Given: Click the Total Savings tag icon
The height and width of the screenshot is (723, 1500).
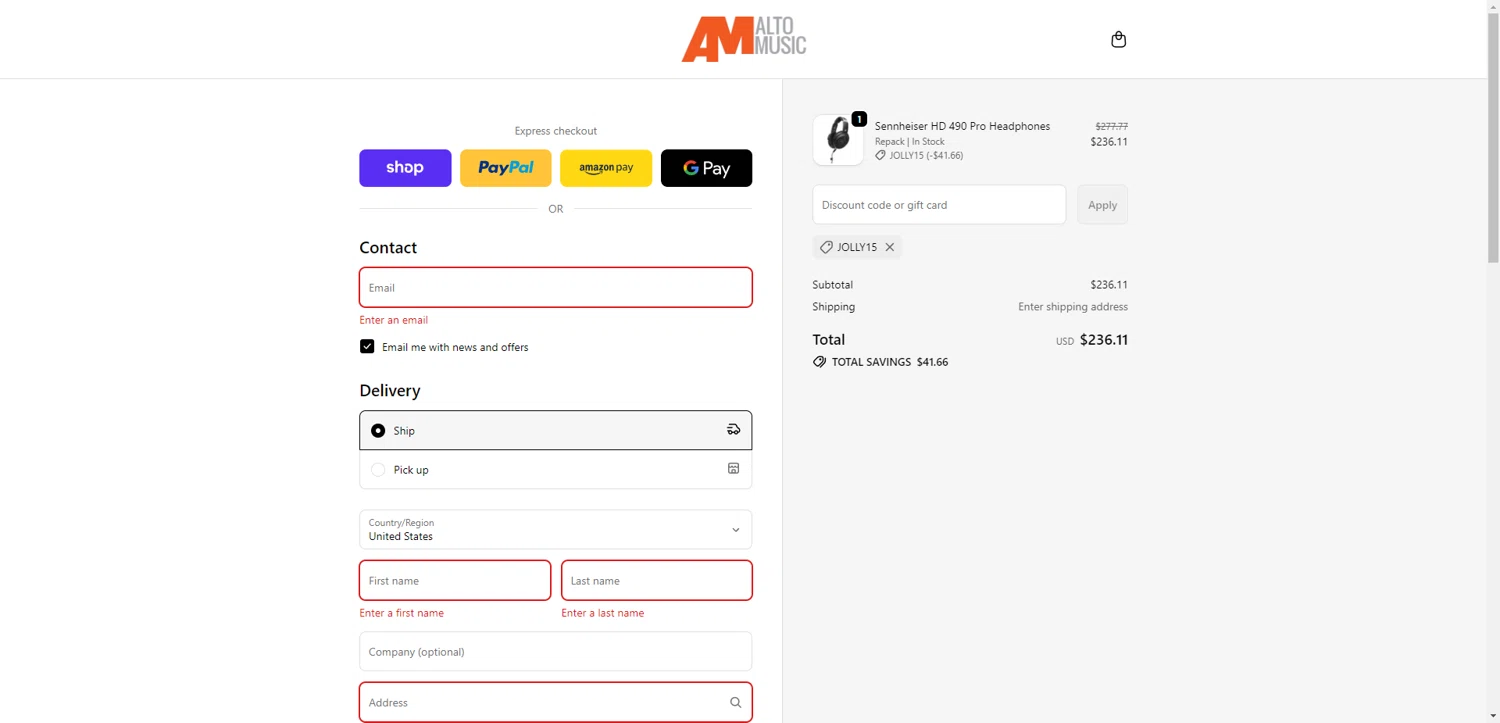Looking at the screenshot, I should [820, 362].
